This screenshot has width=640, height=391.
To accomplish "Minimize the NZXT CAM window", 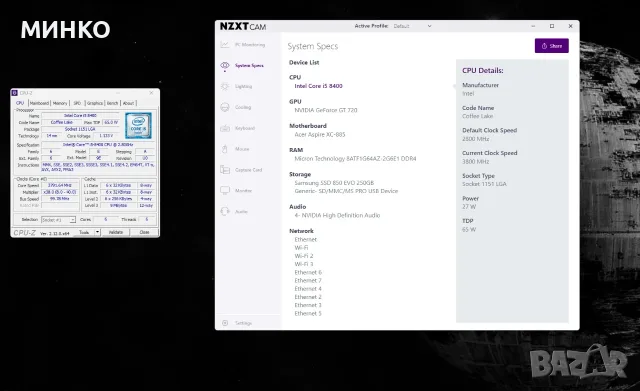I will point(533,26).
